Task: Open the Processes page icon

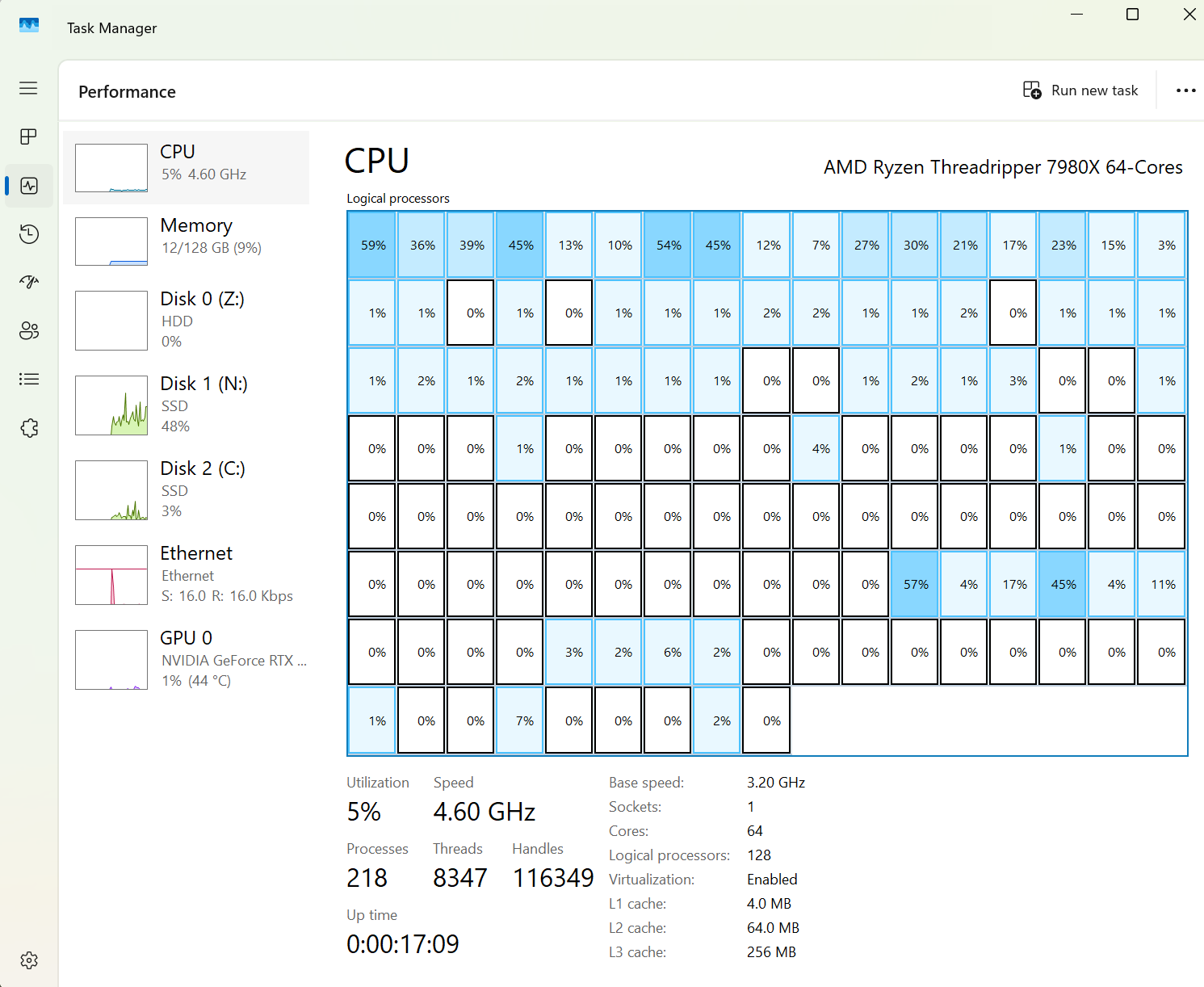Action: pyautogui.click(x=28, y=136)
